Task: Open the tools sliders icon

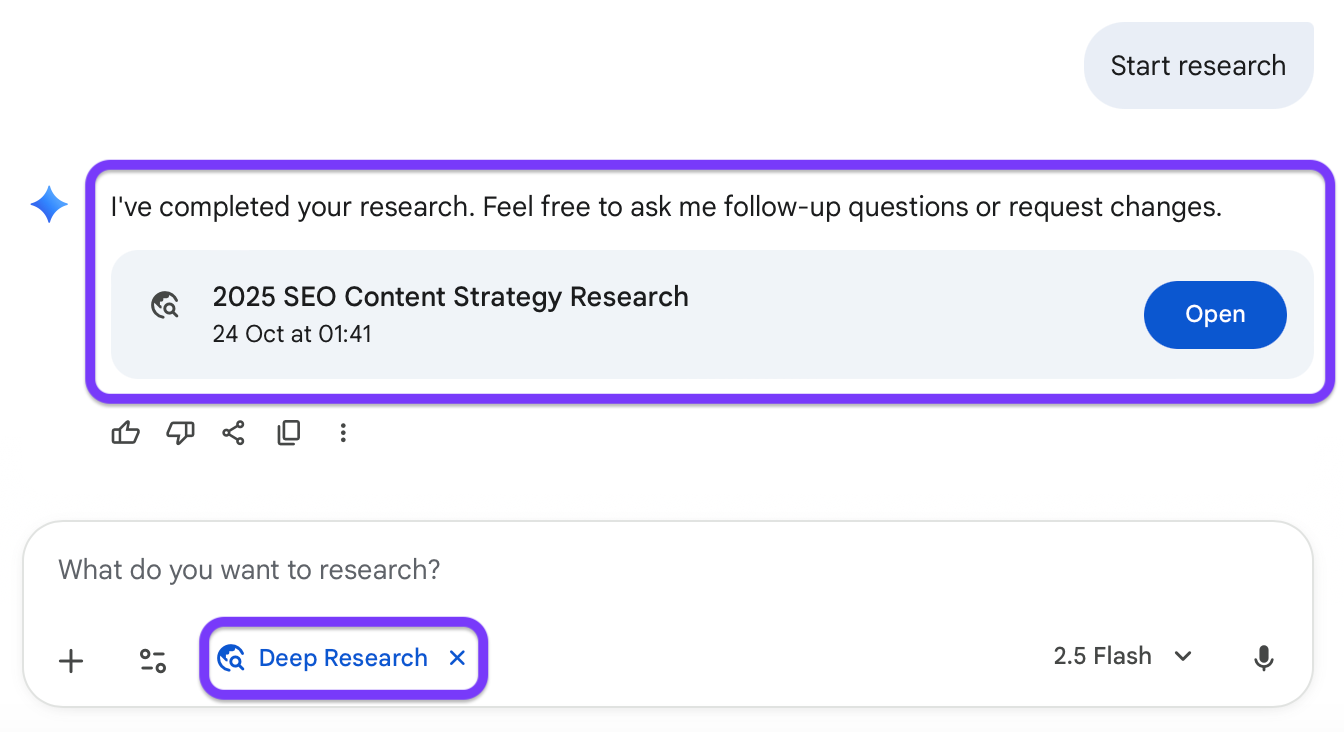Action: click(x=153, y=660)
